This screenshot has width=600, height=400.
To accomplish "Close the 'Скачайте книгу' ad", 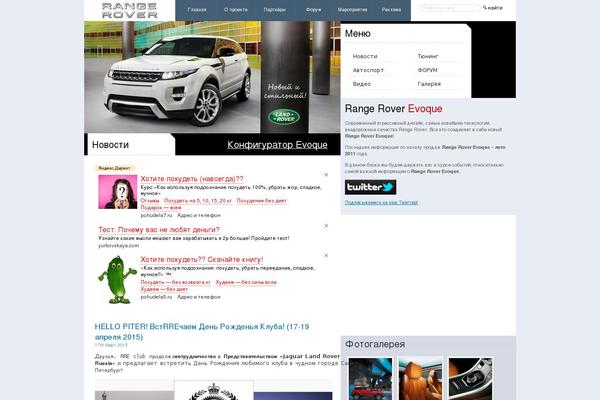I will (326, 255).
